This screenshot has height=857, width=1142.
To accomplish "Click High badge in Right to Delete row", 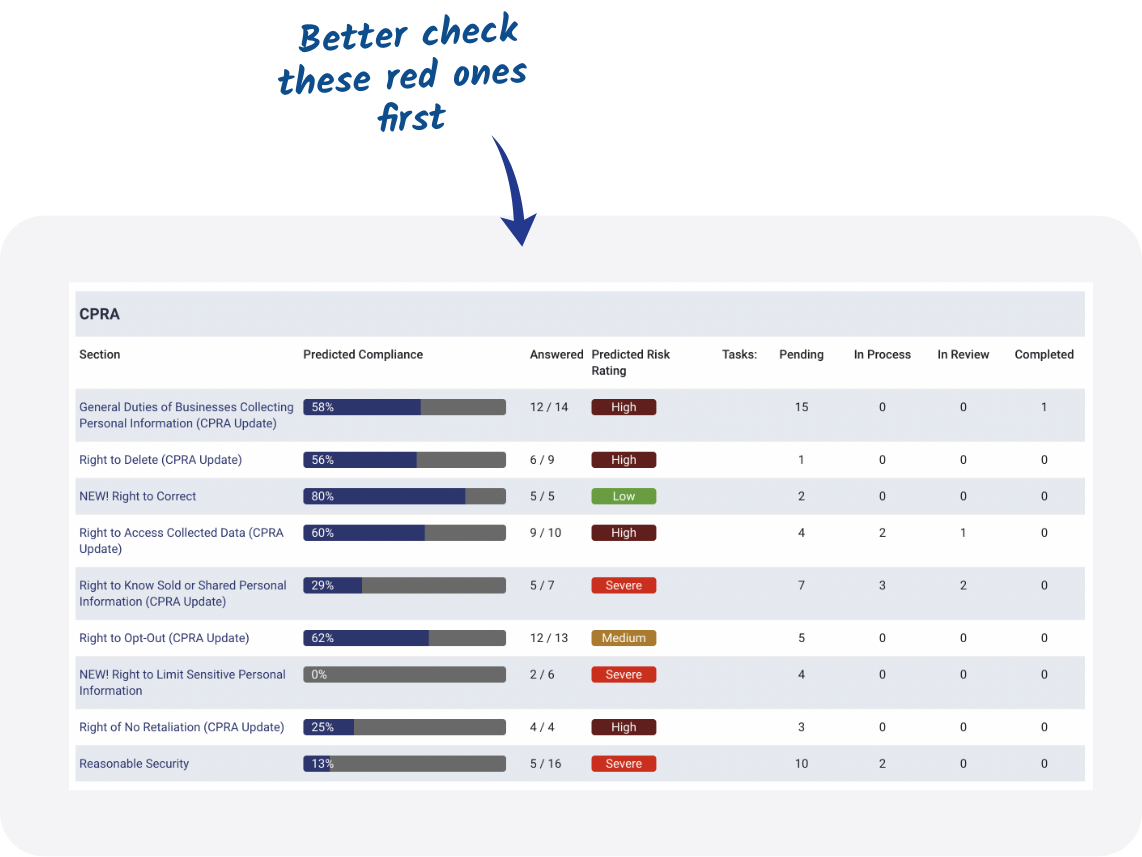I will click(623, 460).
